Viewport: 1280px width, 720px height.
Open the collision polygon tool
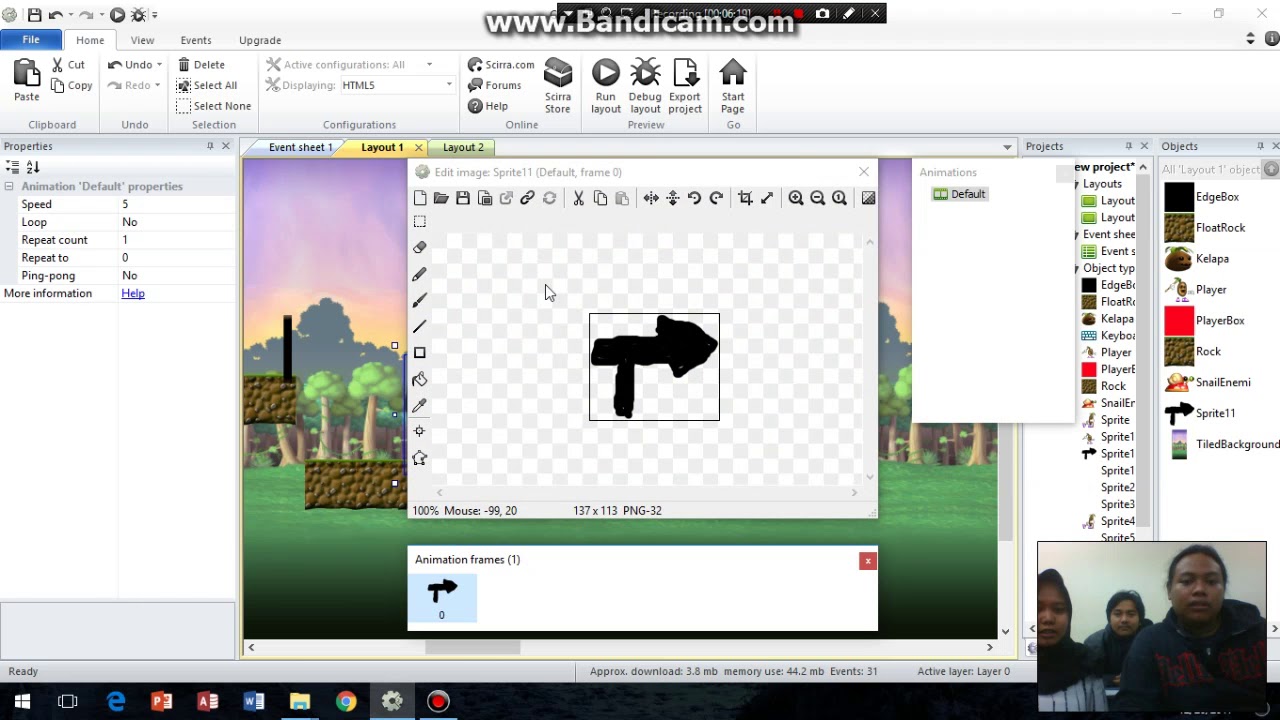pos(420,458)
